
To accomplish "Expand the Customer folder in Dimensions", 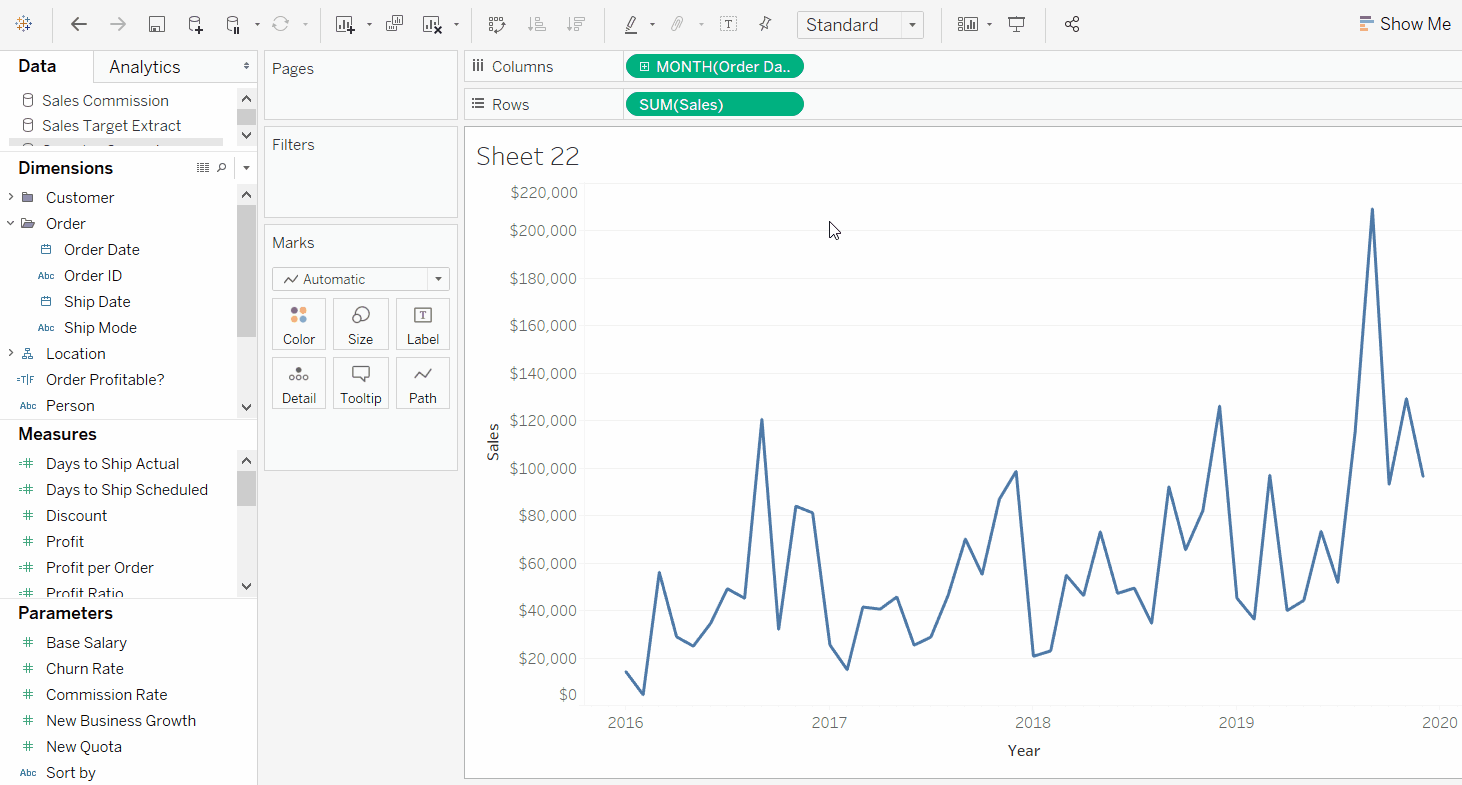I will (x=11, y=198).
